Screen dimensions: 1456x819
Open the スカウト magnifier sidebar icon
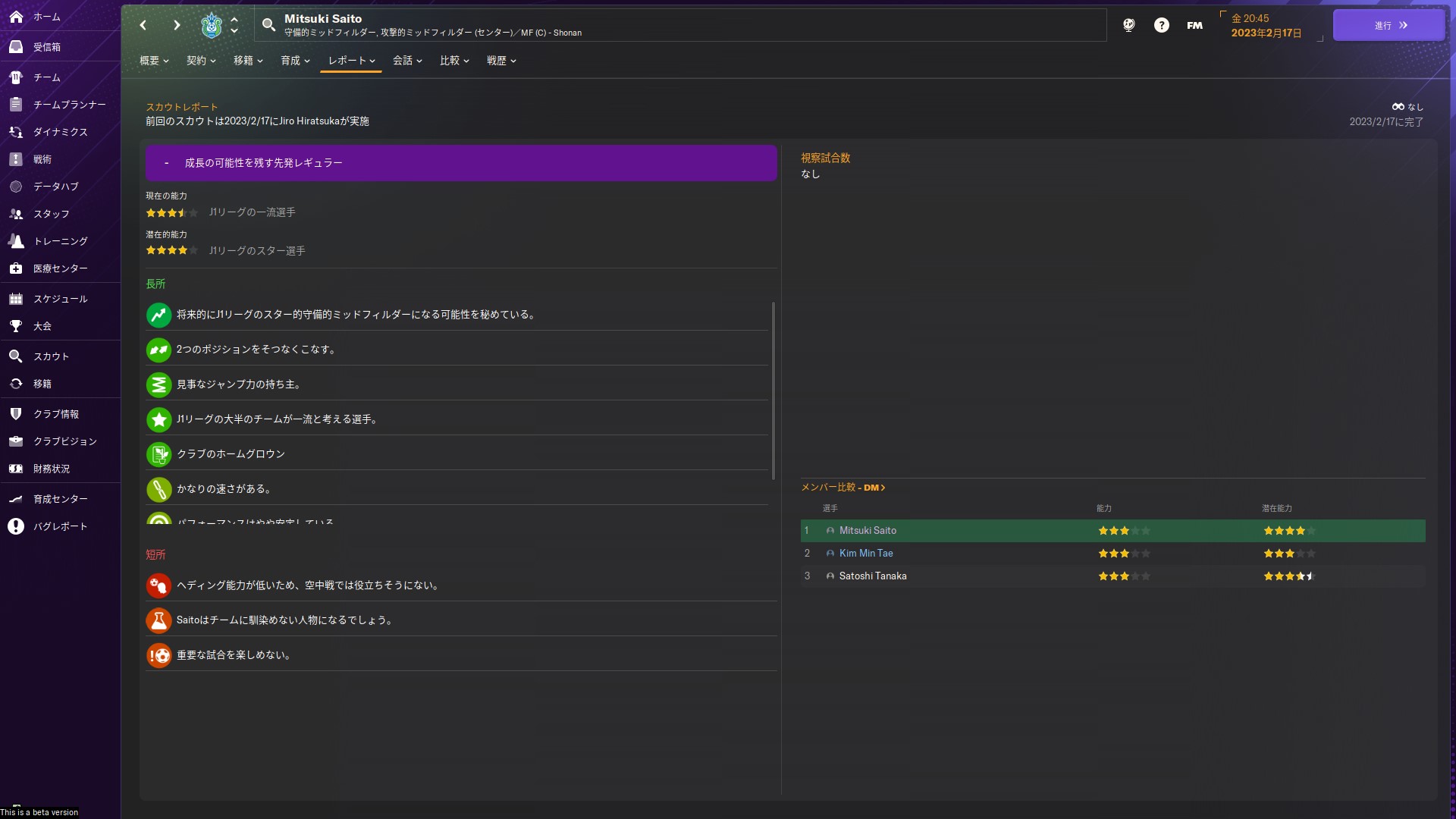16,356
